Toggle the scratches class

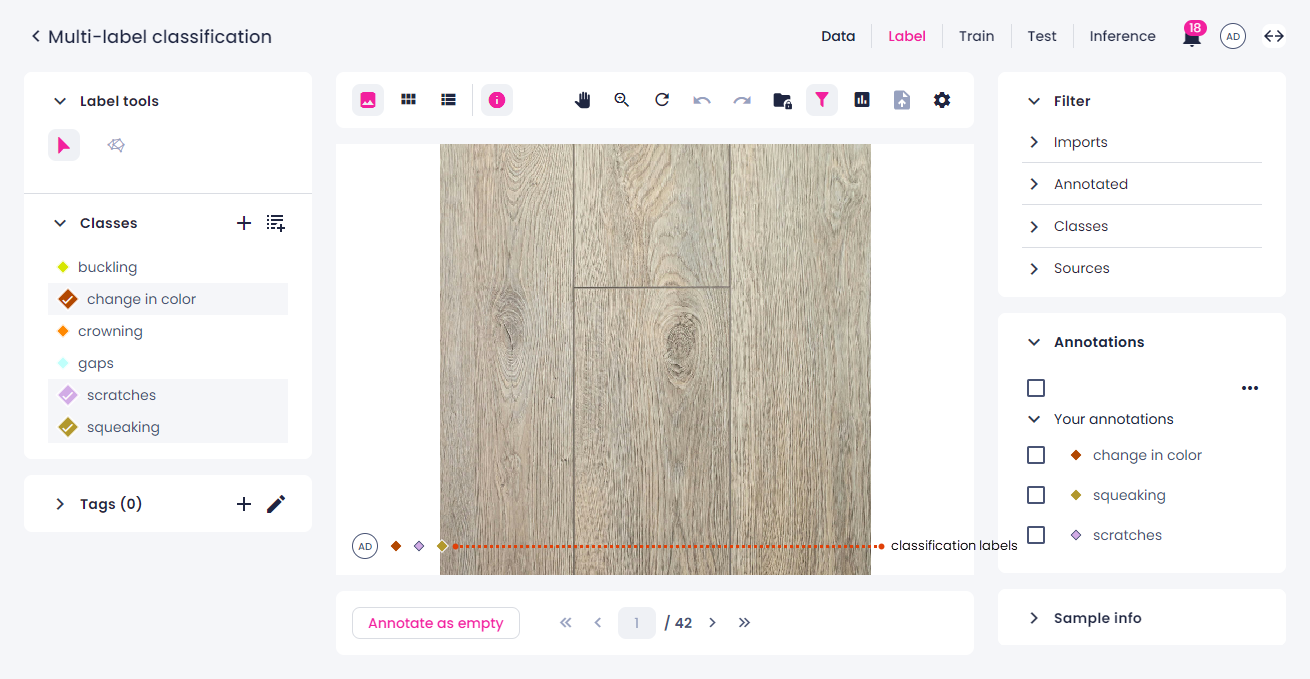pos(168,395)
